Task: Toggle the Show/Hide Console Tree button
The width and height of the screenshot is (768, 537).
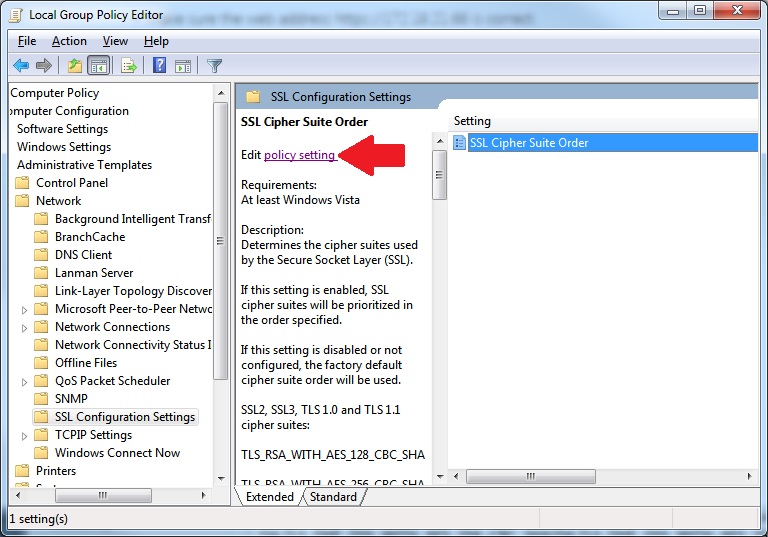Action: coord(99,66)
